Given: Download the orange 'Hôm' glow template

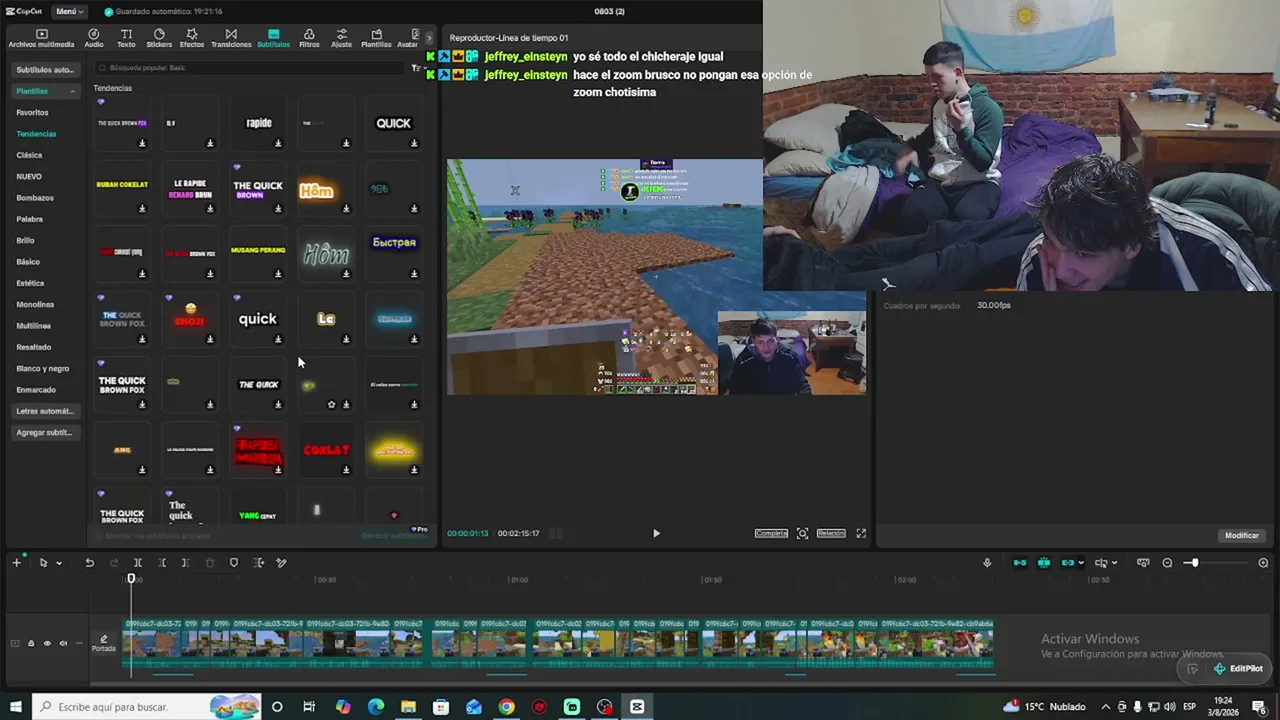Looking at the screenshot, I should pos(346,209).
